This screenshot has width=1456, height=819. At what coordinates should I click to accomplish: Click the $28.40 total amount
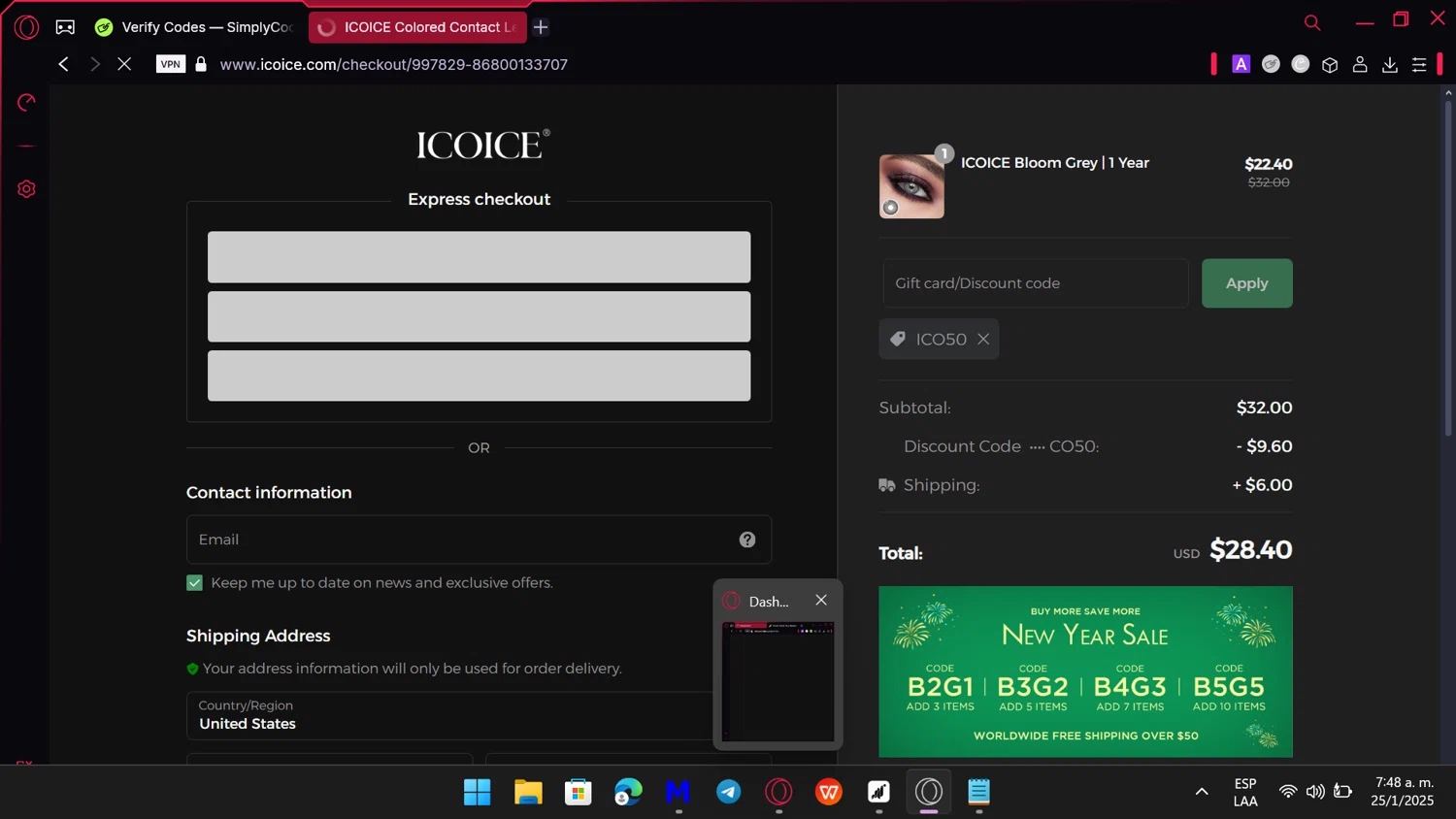coord(1251,550)
